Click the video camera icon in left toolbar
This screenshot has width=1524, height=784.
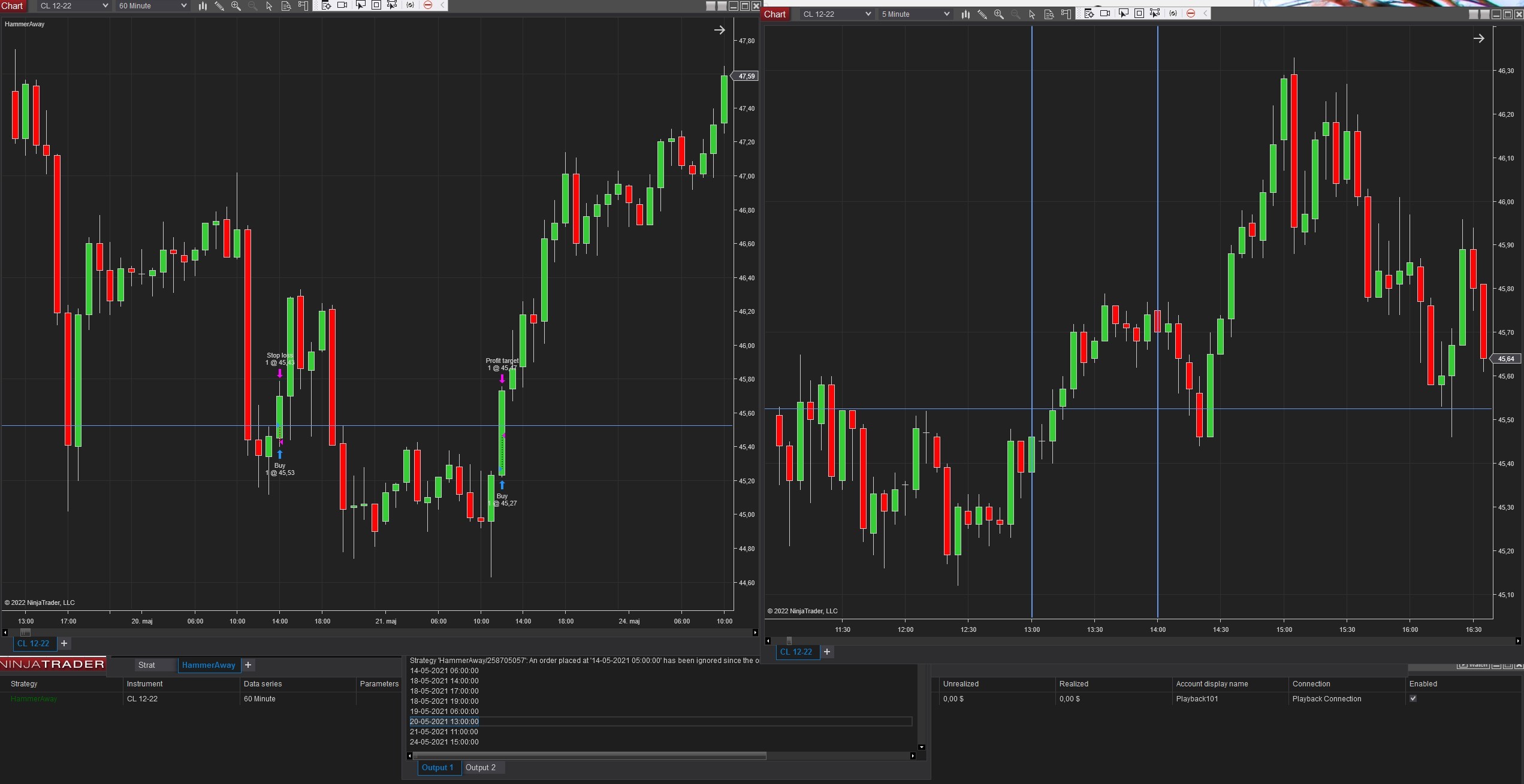pos(342,5)
